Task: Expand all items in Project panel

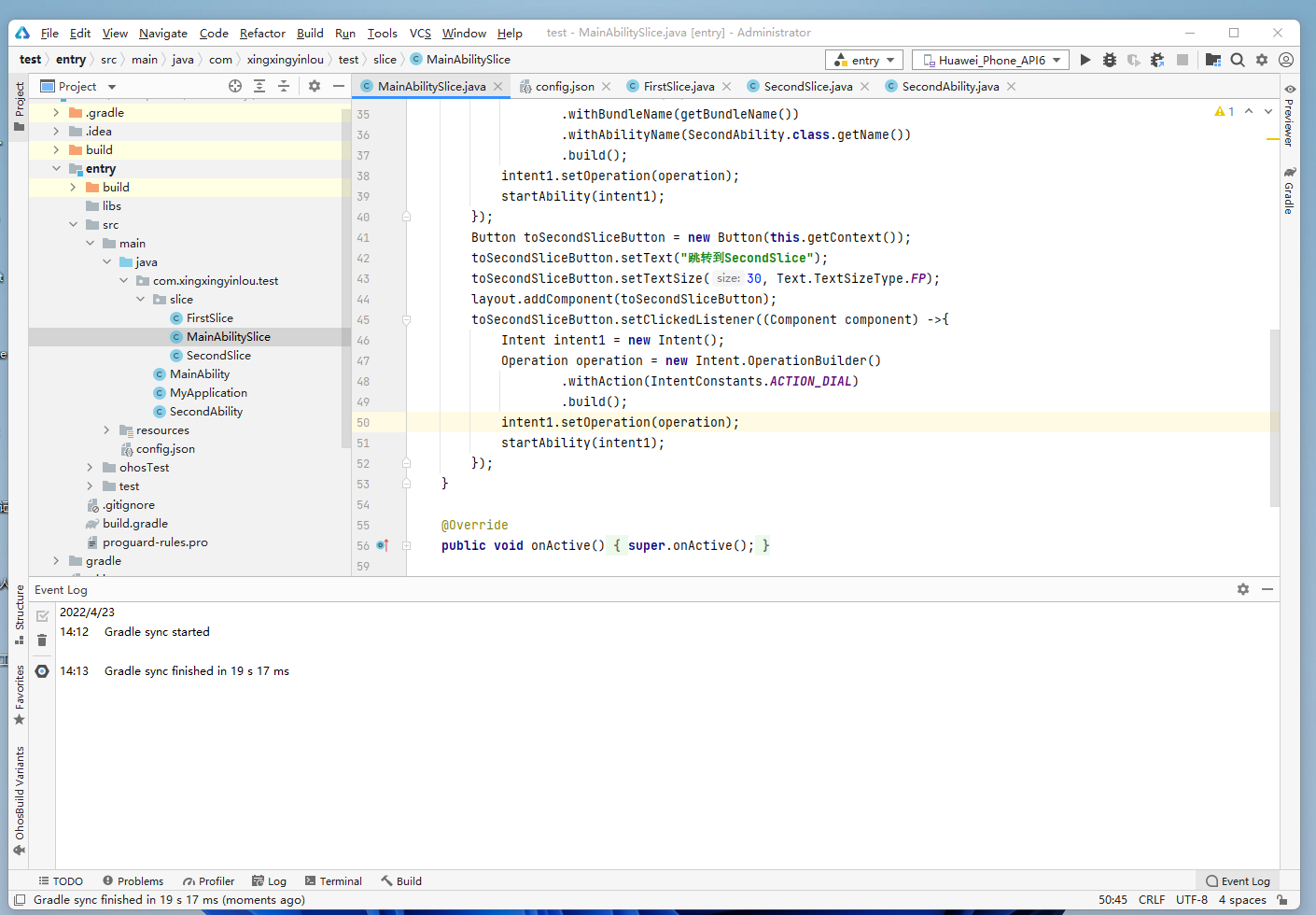Action: click(x=259, y=86)
